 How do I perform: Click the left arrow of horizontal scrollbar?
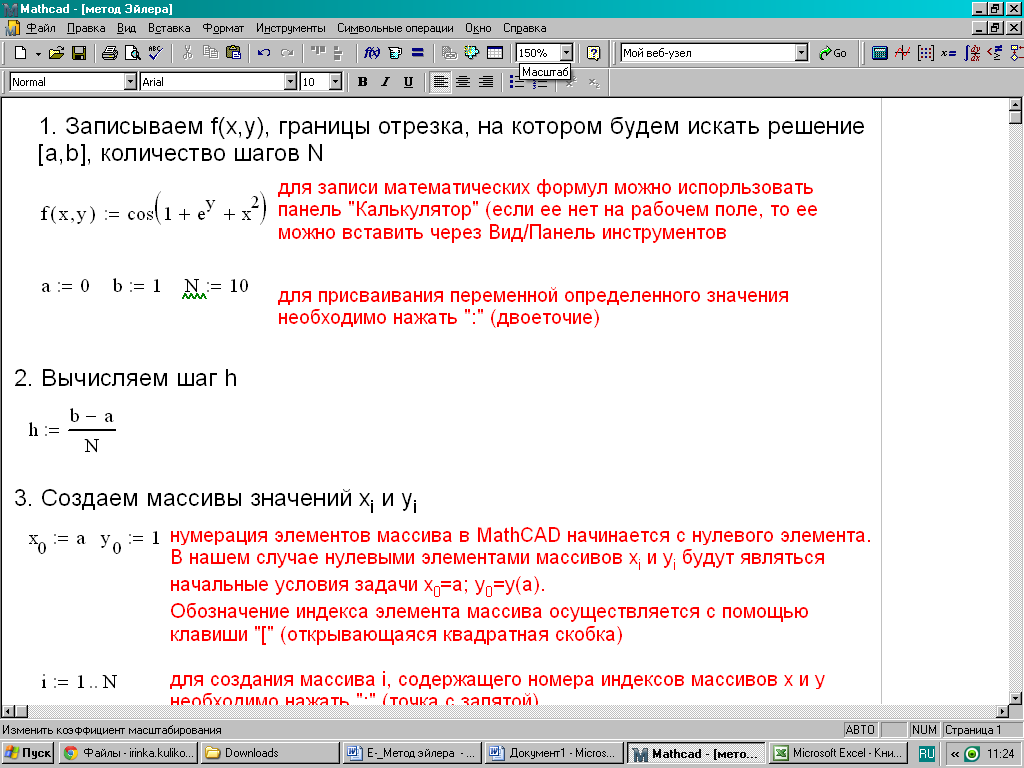coord(8,711)
